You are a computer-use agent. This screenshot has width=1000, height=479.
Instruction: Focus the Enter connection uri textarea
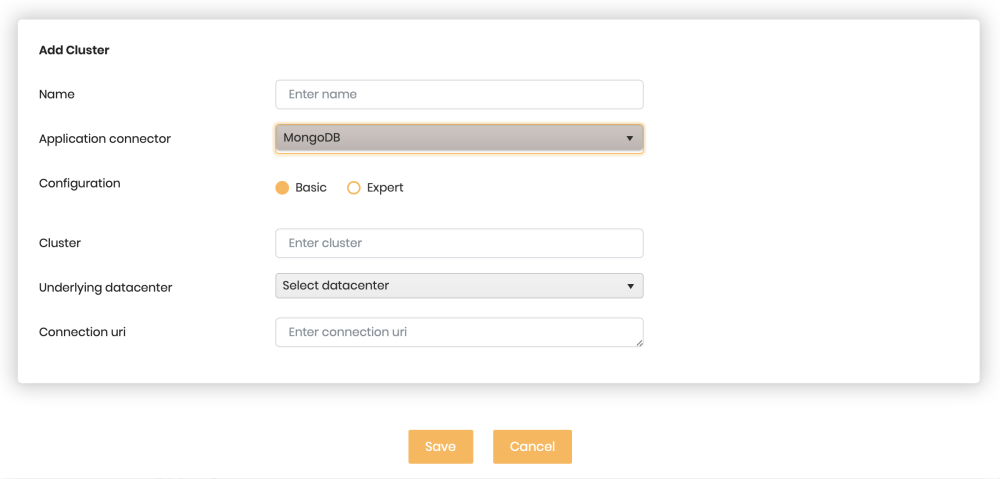(x=459, y=332)
